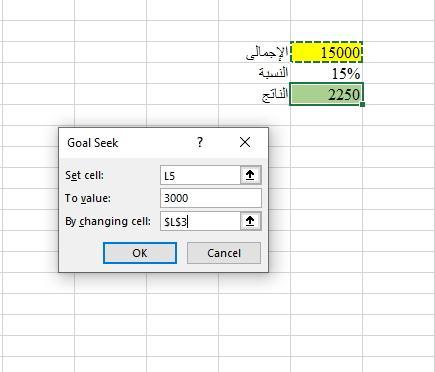Select the cell showing 15%
The height and width of the screenshot is (372, 435).
(x=326, y=73)
